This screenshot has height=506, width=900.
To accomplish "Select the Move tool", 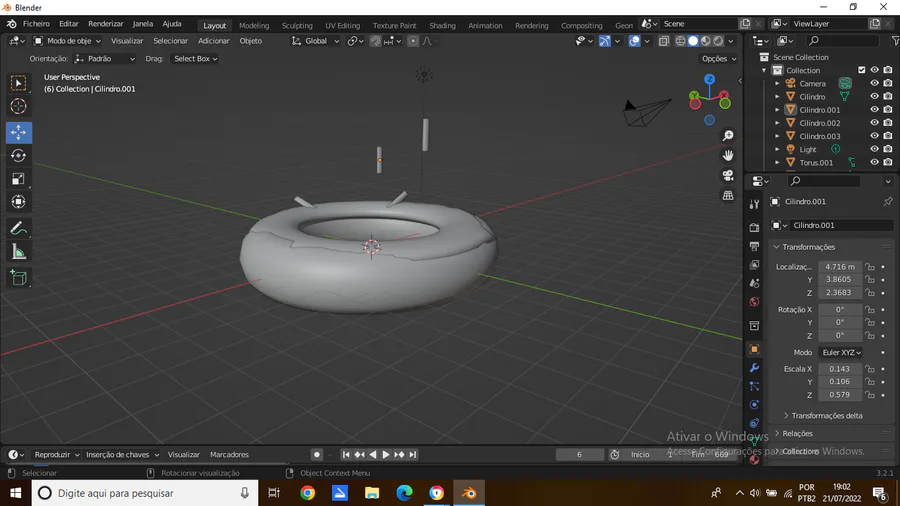I will [x=18, y=133].
